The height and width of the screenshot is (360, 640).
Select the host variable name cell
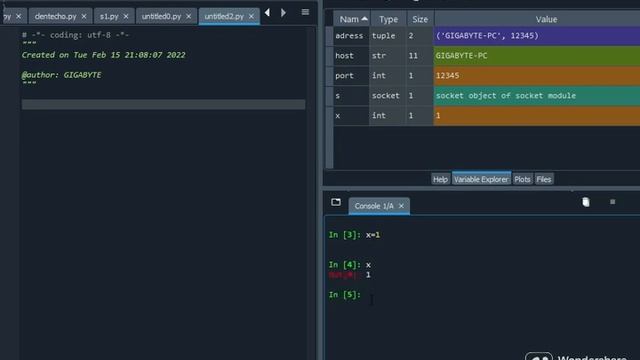click(x=351, y=56)
